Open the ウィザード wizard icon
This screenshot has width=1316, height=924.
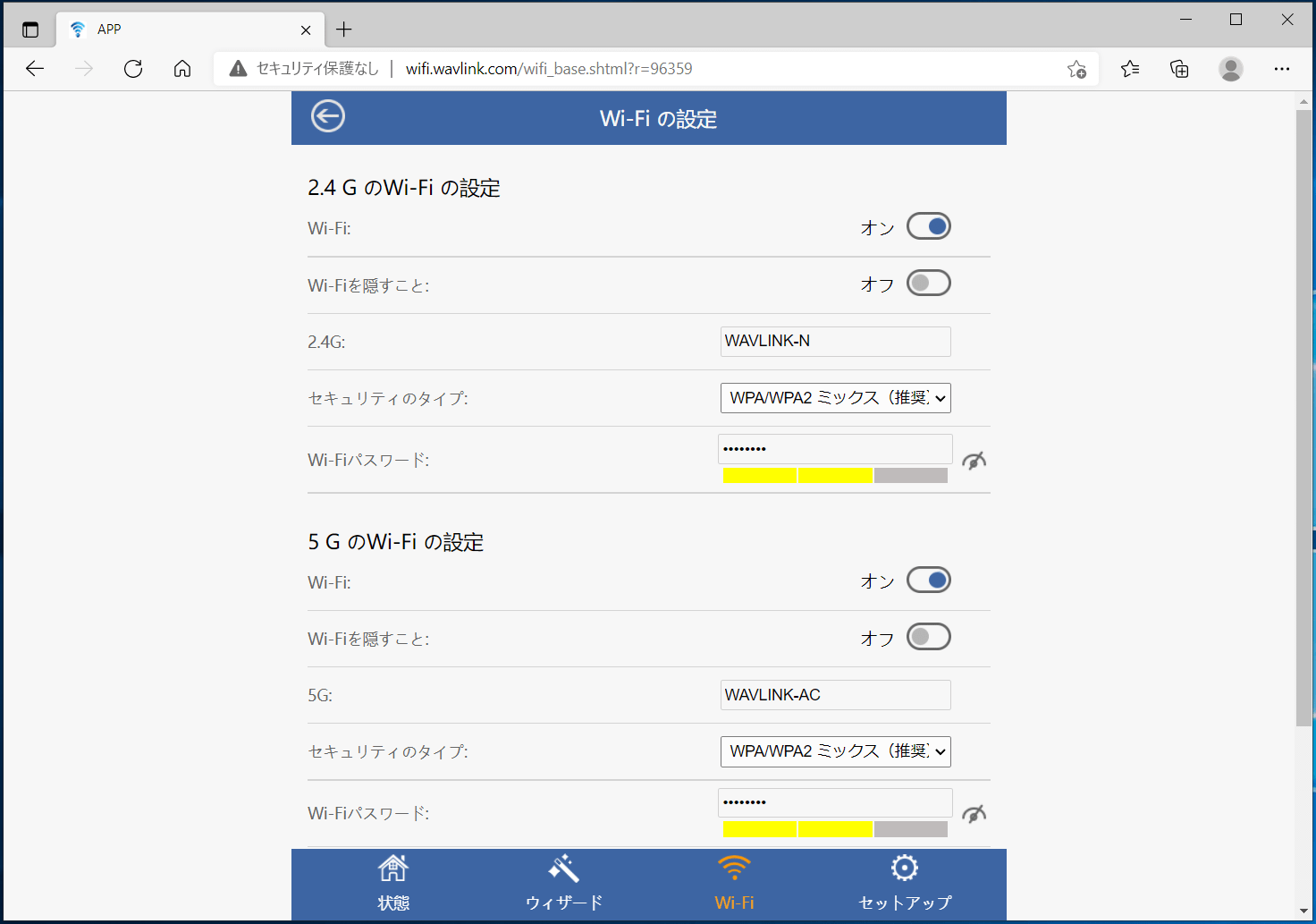click(x=564, y=868)
